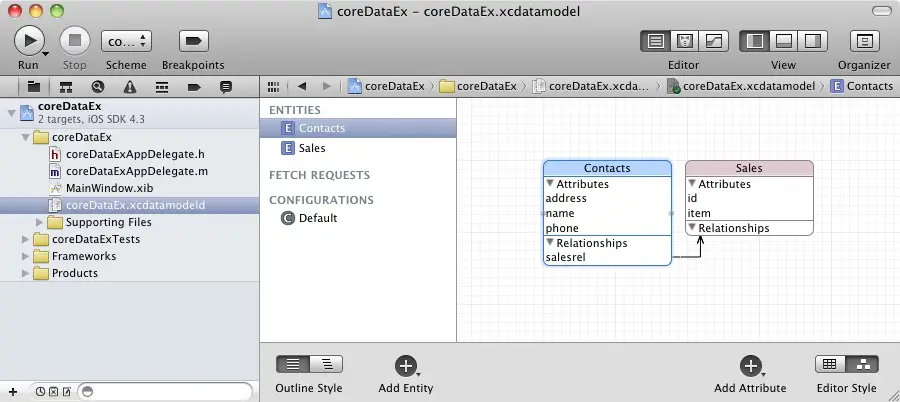Open coreDataExAppDelegate.m file
Screen dimensions: 900x402
pyautogui.click(x=135, y=171)
